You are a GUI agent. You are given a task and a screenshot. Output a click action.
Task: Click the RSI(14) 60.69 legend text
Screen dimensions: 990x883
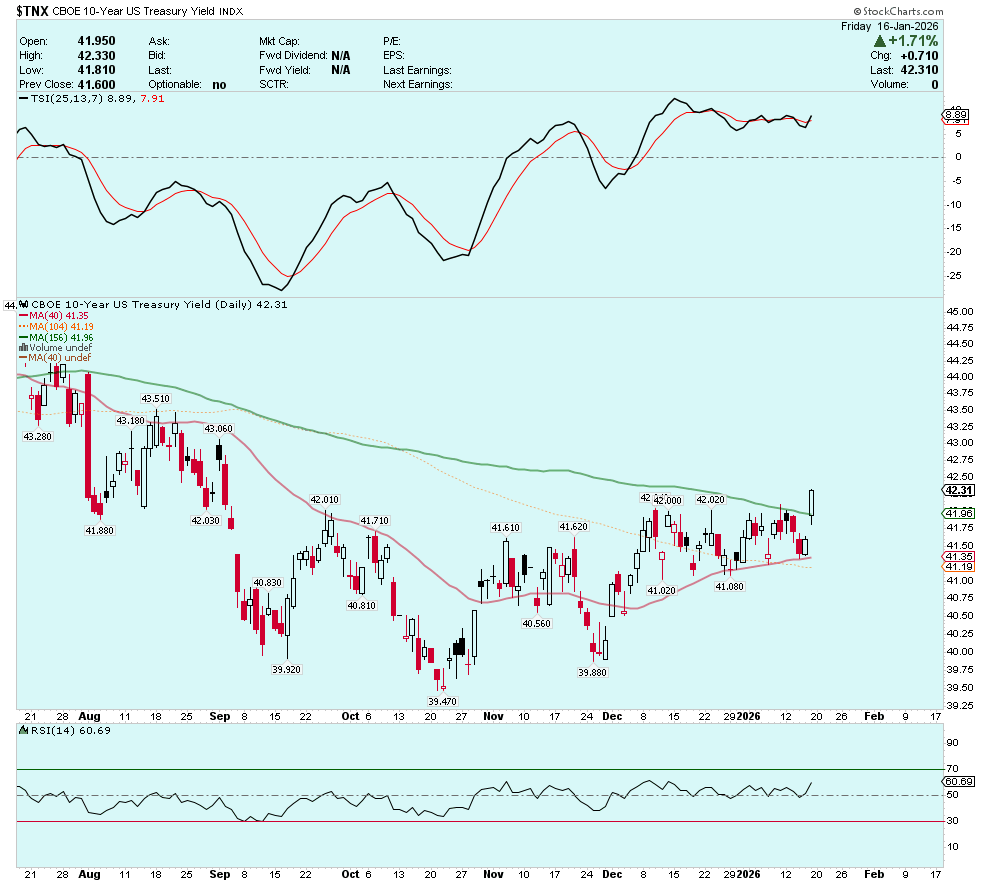71,730
